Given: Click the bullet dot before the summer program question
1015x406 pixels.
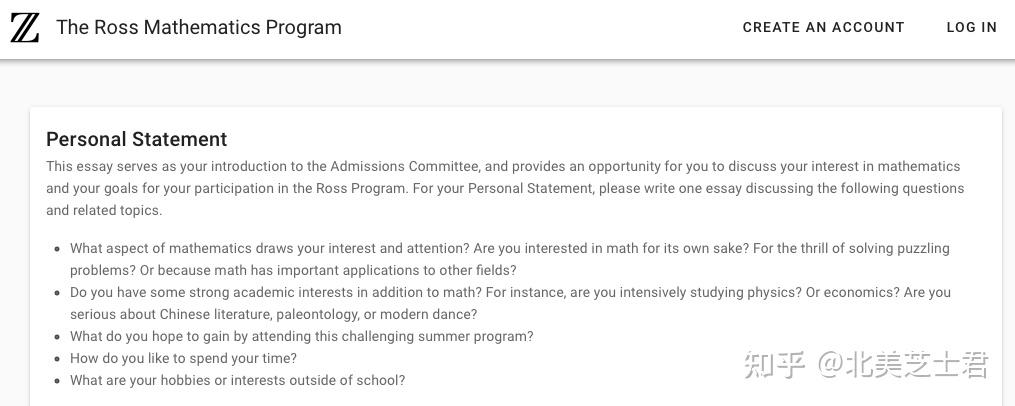Looking at the screenshot, I should [58, 337].
